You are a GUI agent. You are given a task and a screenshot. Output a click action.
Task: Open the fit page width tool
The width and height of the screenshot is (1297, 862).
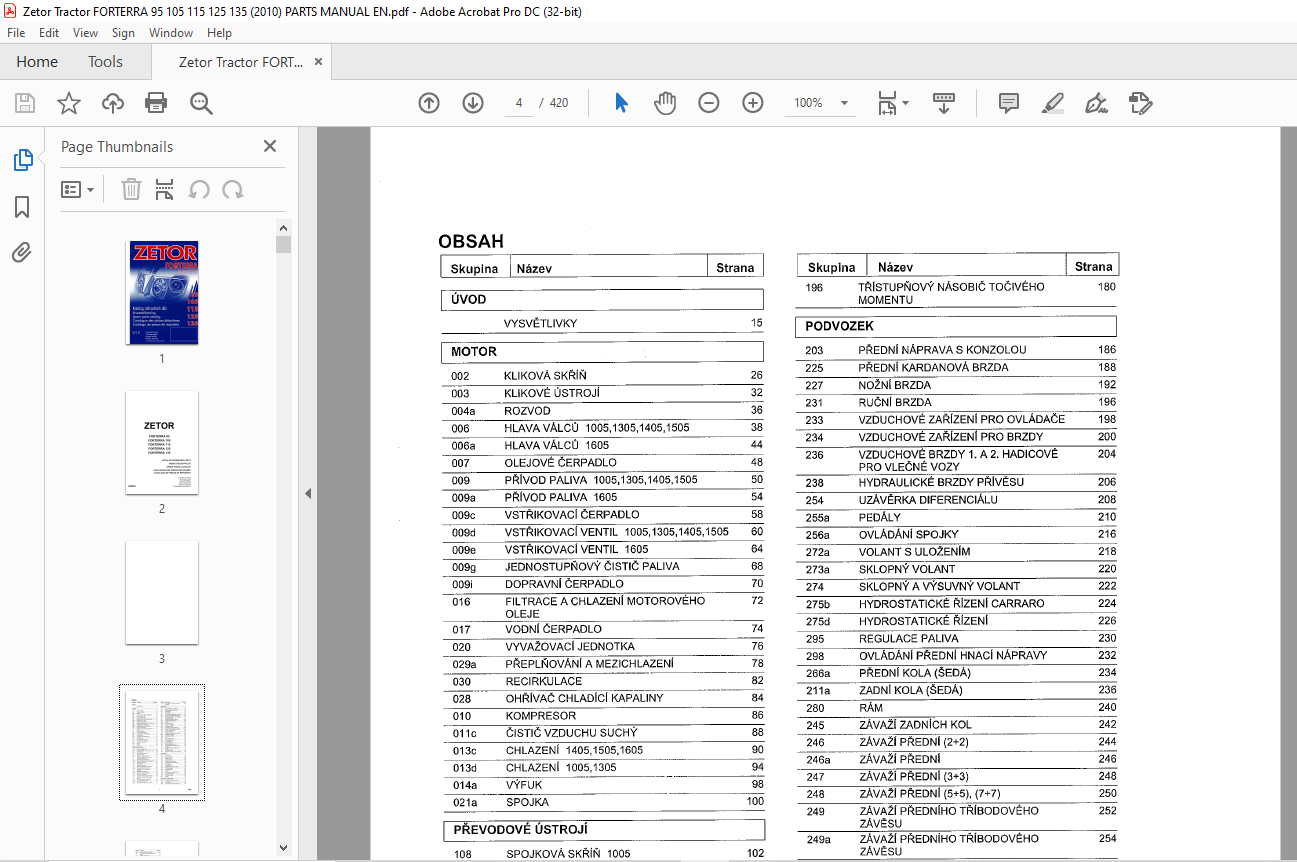[887, 103]
